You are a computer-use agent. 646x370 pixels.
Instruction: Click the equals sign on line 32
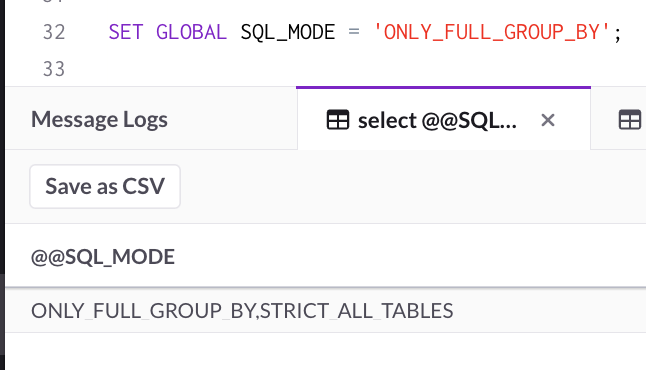[x=354, y=32]
